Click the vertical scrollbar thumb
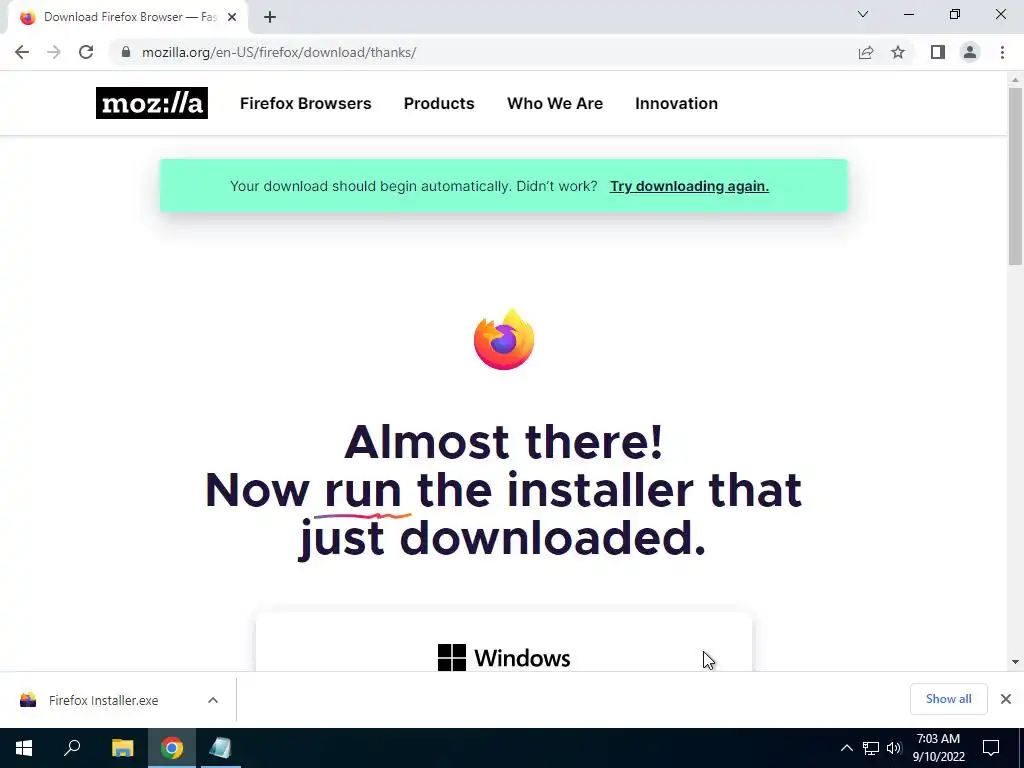The image size is (1024, 768). tap(1015, 176)
